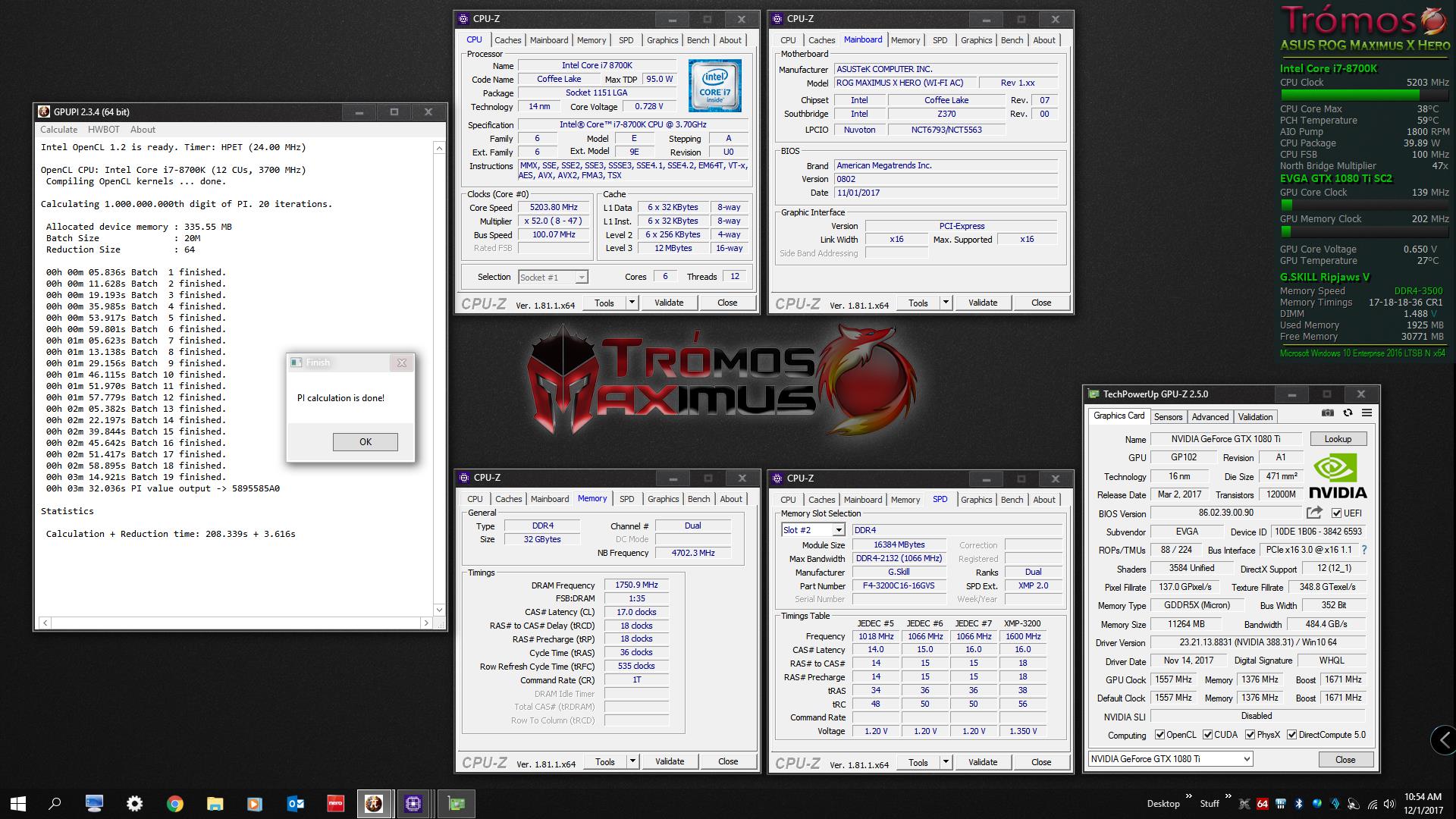Viewport: 1456px width, 819px height.
Task: Open the Settings gear on taskbar
Action: point(134,804)
